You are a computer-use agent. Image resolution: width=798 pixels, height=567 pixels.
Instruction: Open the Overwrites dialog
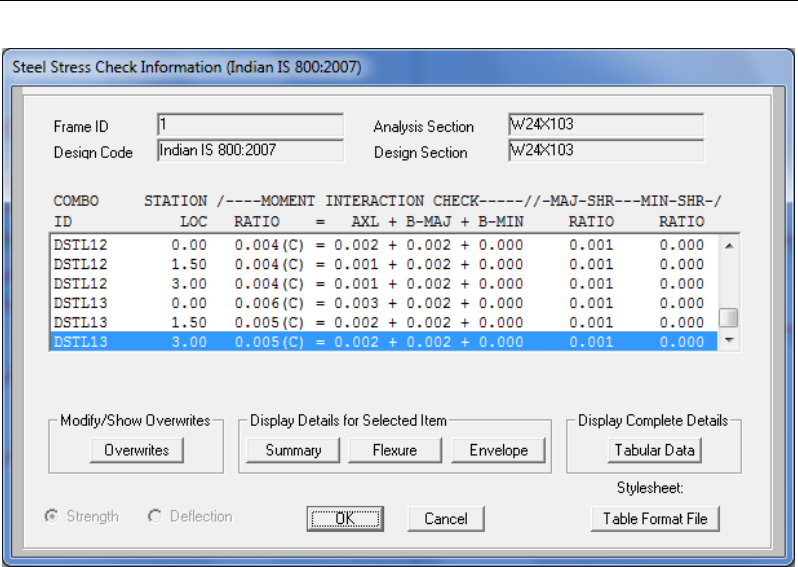(136, 450)
